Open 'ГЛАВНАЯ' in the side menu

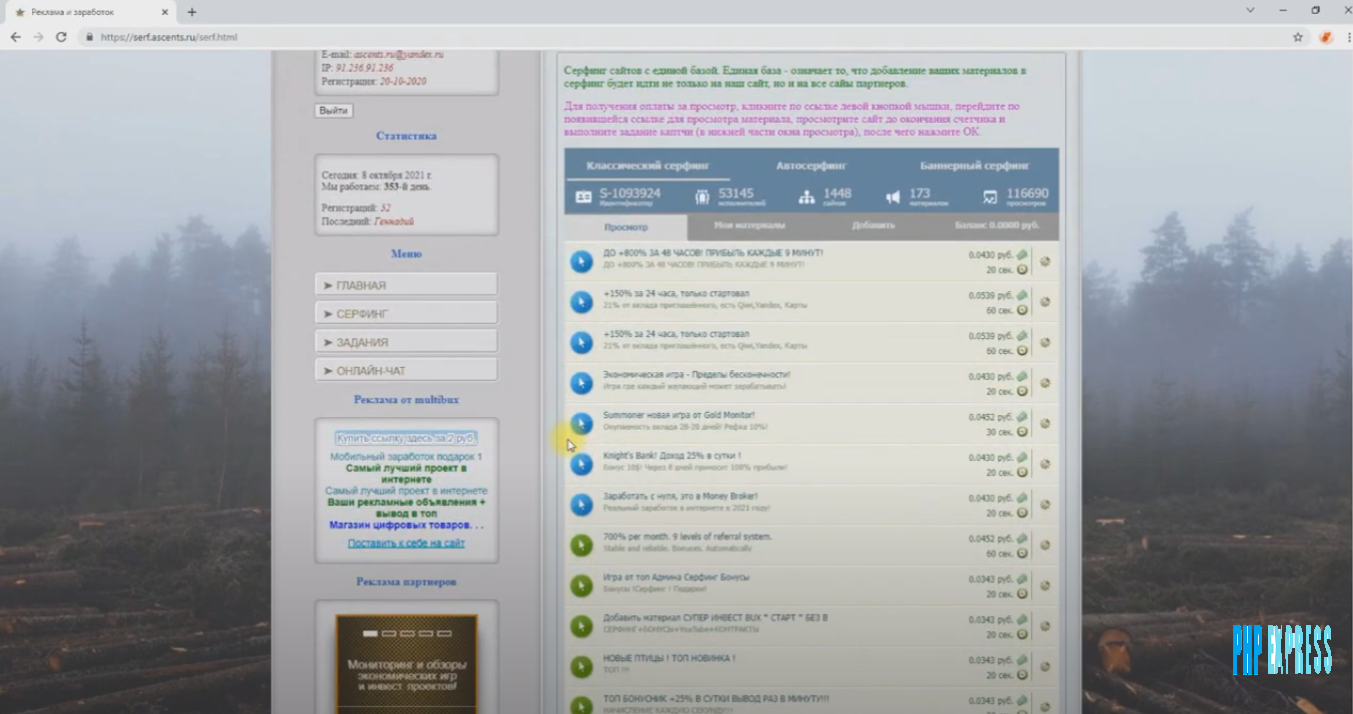(406, 285)
